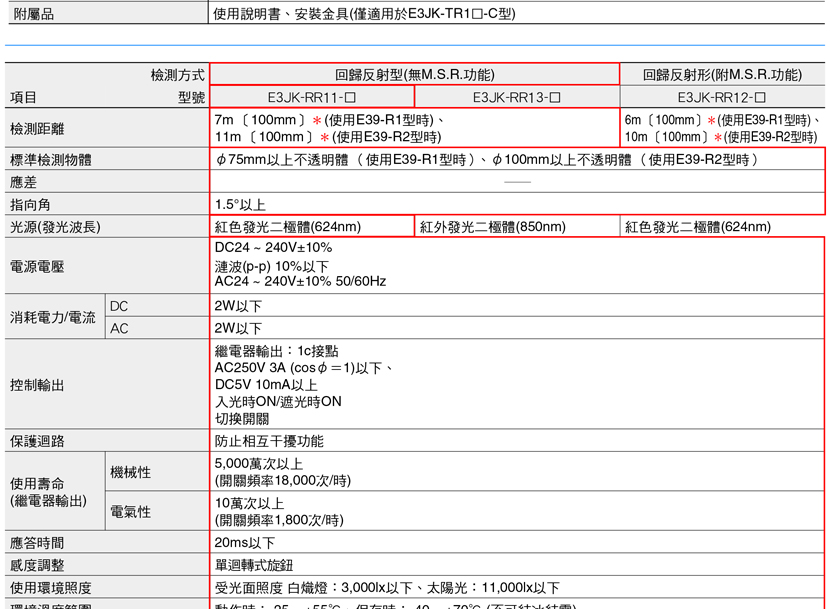Select the text 'φ100mm以上不透明體（使用E39-R2型時）'
830x609 pixels.
point(625,159)
